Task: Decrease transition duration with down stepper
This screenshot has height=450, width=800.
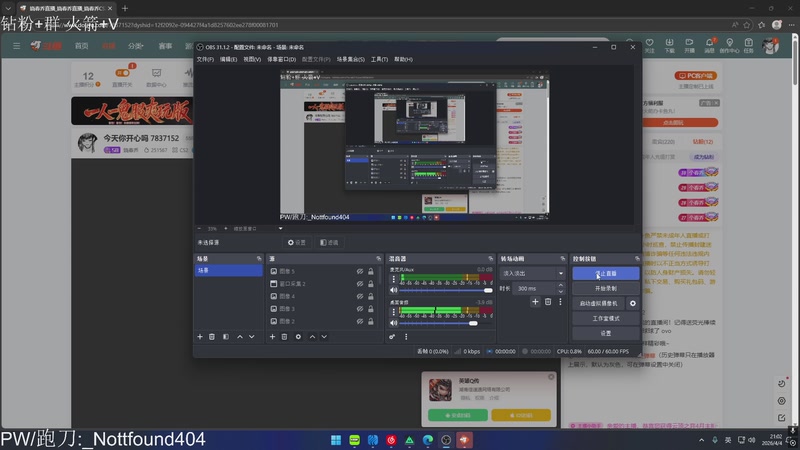Action: point(561,291)
